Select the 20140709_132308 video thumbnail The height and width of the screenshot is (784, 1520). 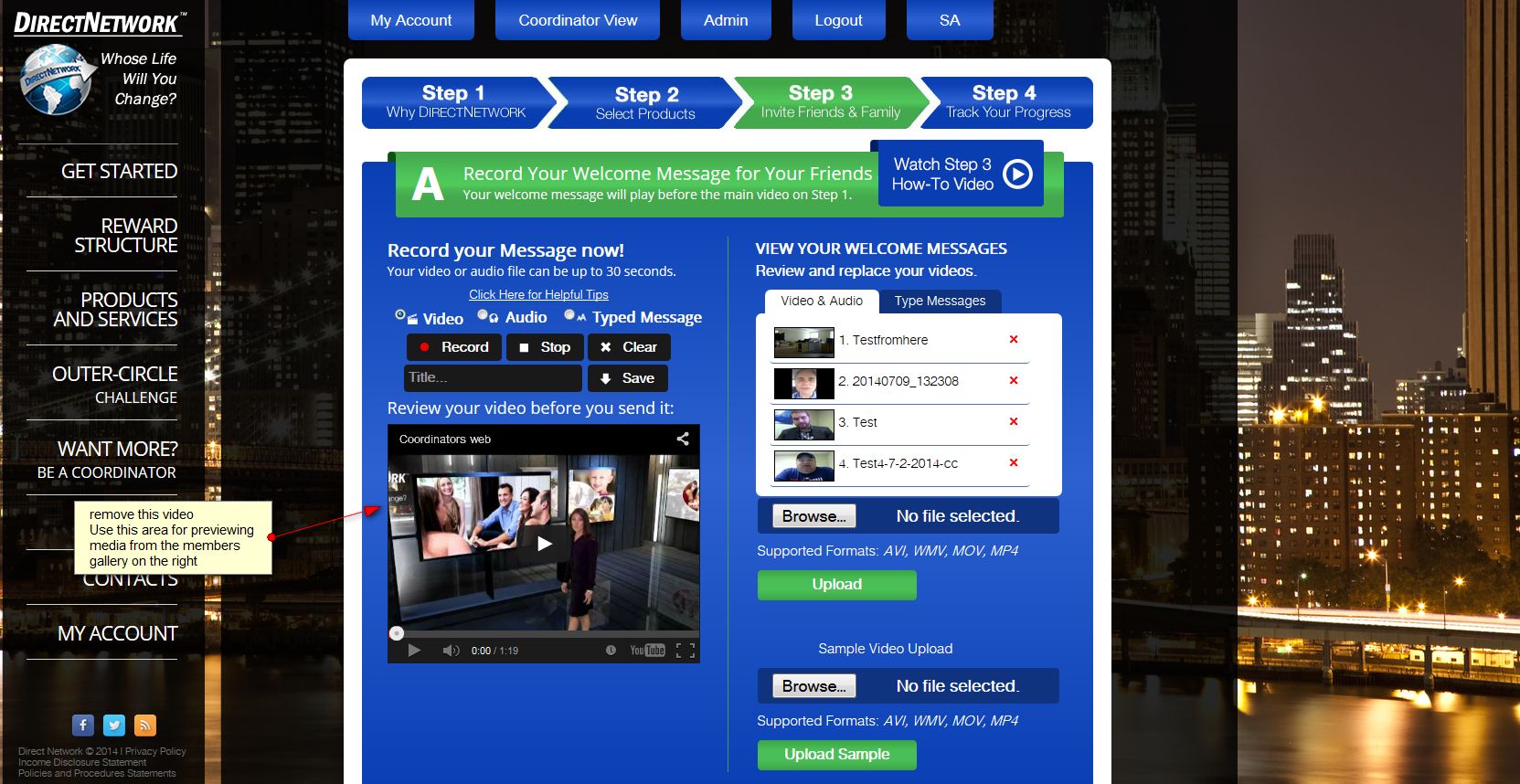tap(804, 384)
